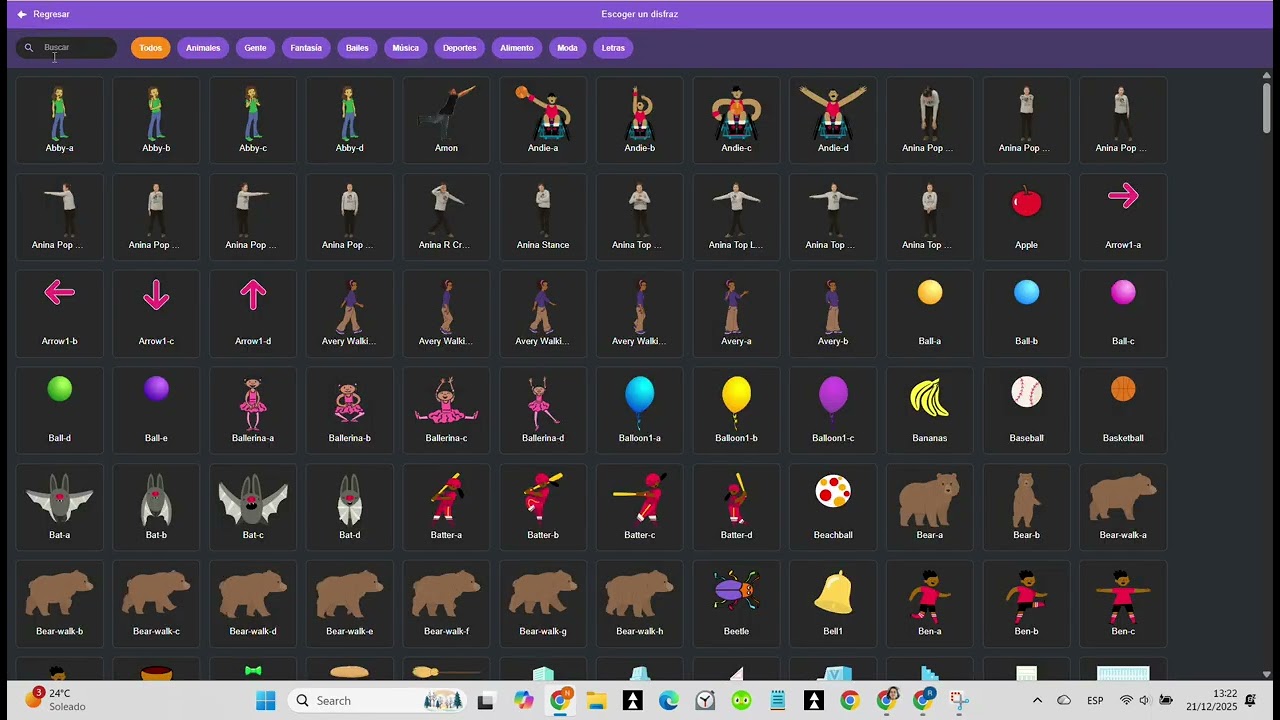
Task: Show Alimento costumes
Action: pos(517,47)
